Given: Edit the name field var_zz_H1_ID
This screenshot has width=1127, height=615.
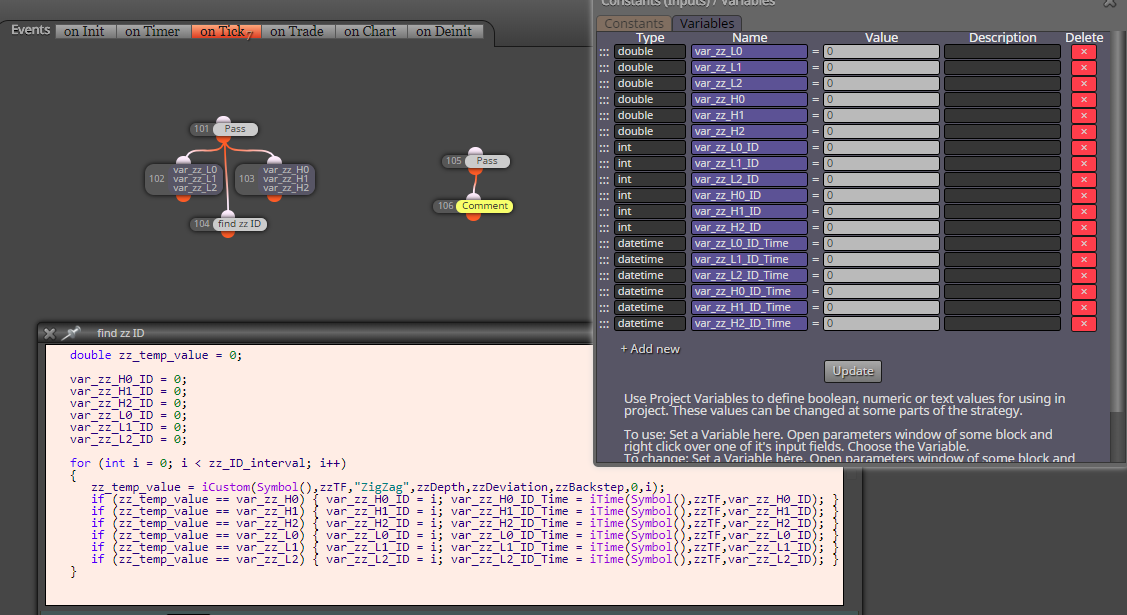Looking at the screenshot, I should [749, 211].
